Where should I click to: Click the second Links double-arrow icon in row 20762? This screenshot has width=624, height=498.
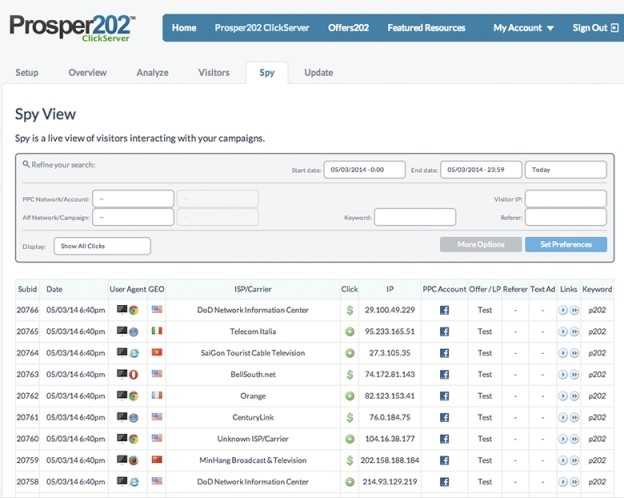pos(574,396)
